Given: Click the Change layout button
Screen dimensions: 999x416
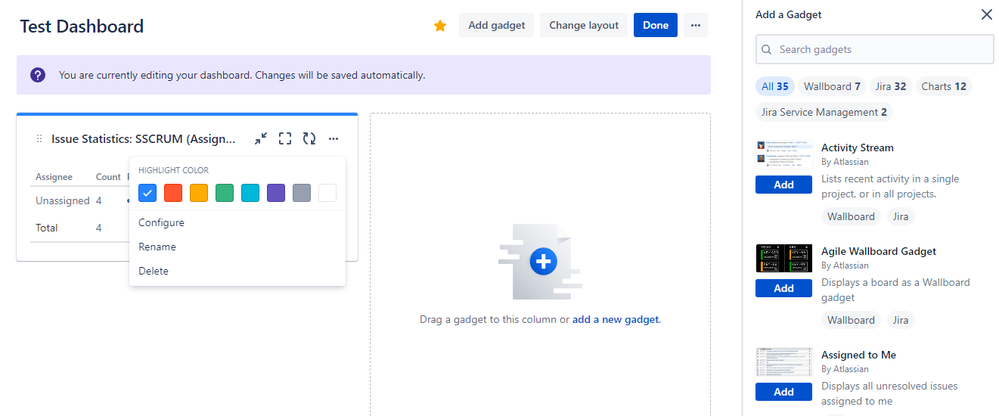Looking at the screenshot, I should pos(584,25).
